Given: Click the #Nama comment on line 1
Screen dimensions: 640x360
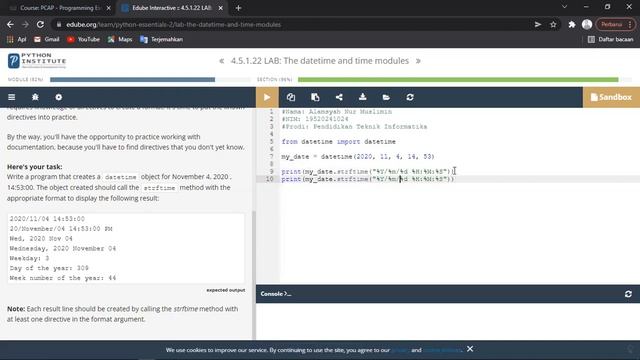Looking at the screenshot, I should (x=337, y=111).
